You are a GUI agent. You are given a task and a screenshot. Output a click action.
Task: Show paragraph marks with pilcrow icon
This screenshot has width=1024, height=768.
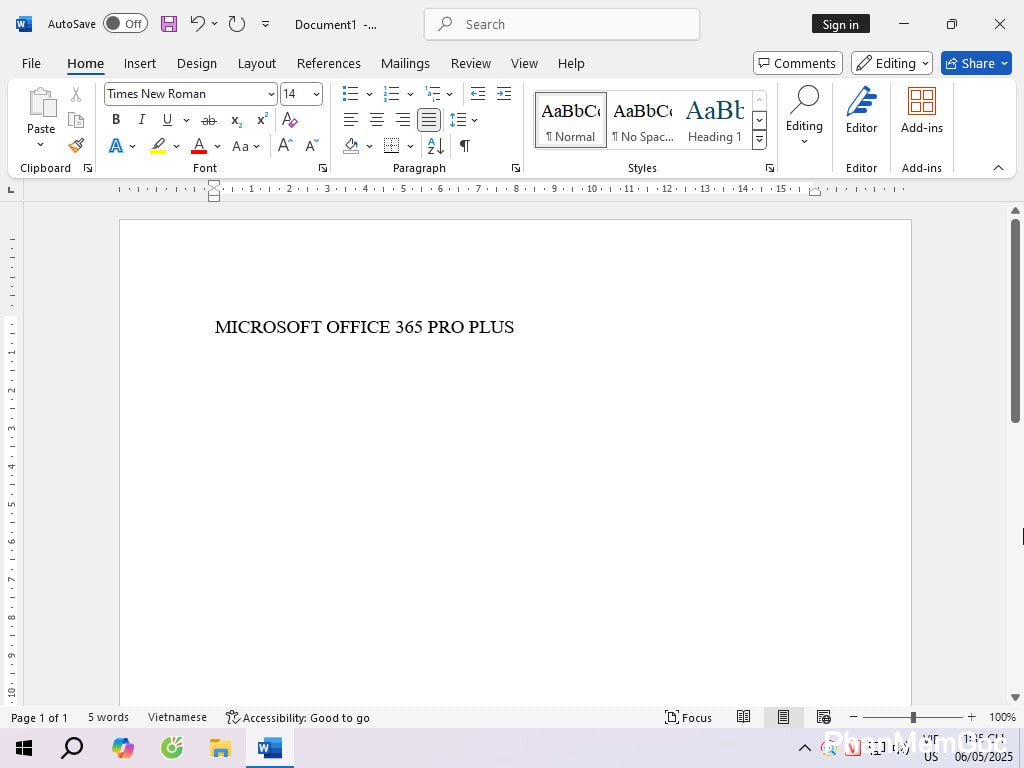(x=465, y=146)
